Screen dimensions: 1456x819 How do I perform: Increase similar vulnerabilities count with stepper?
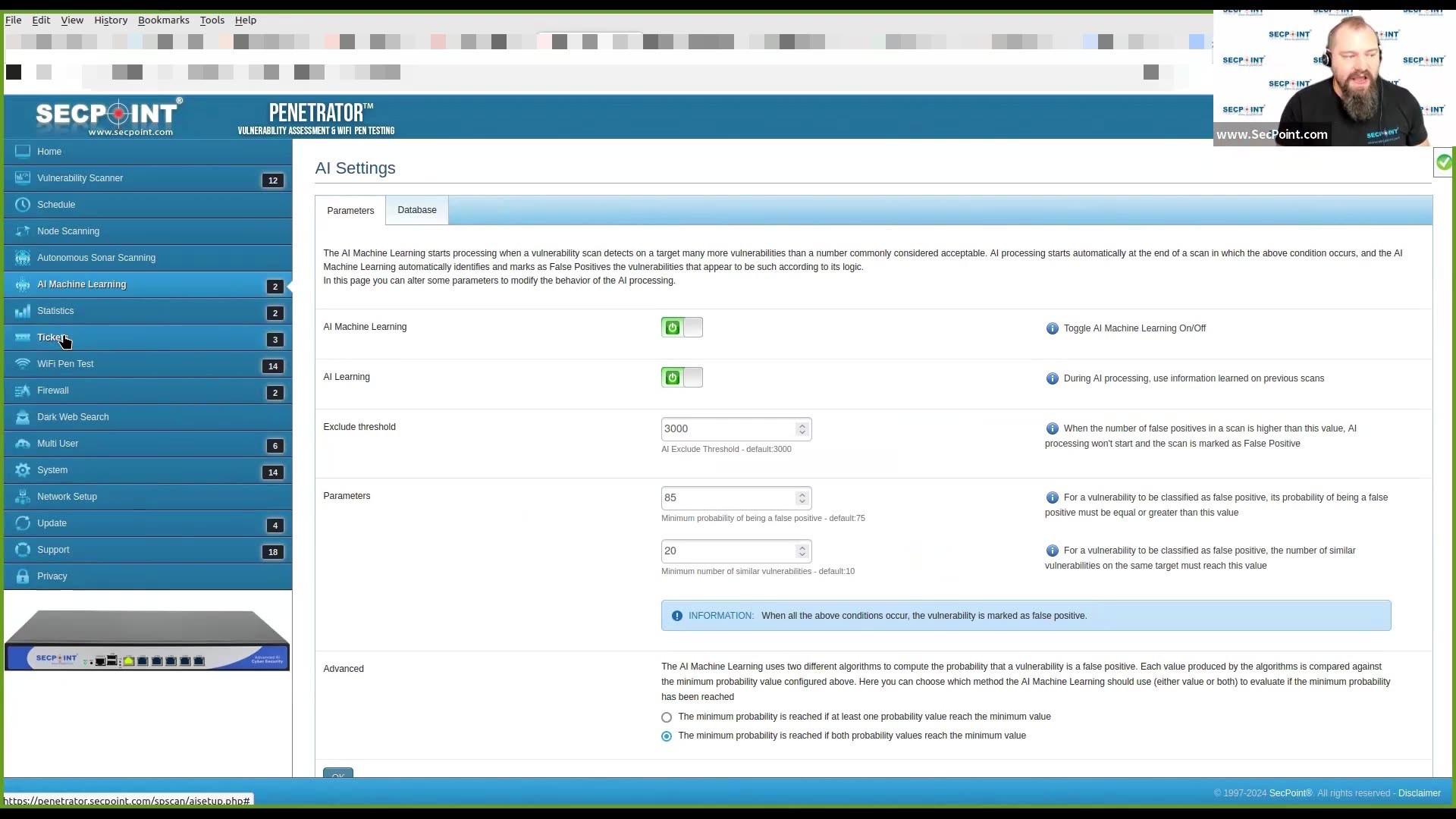[x=802, y=547]
